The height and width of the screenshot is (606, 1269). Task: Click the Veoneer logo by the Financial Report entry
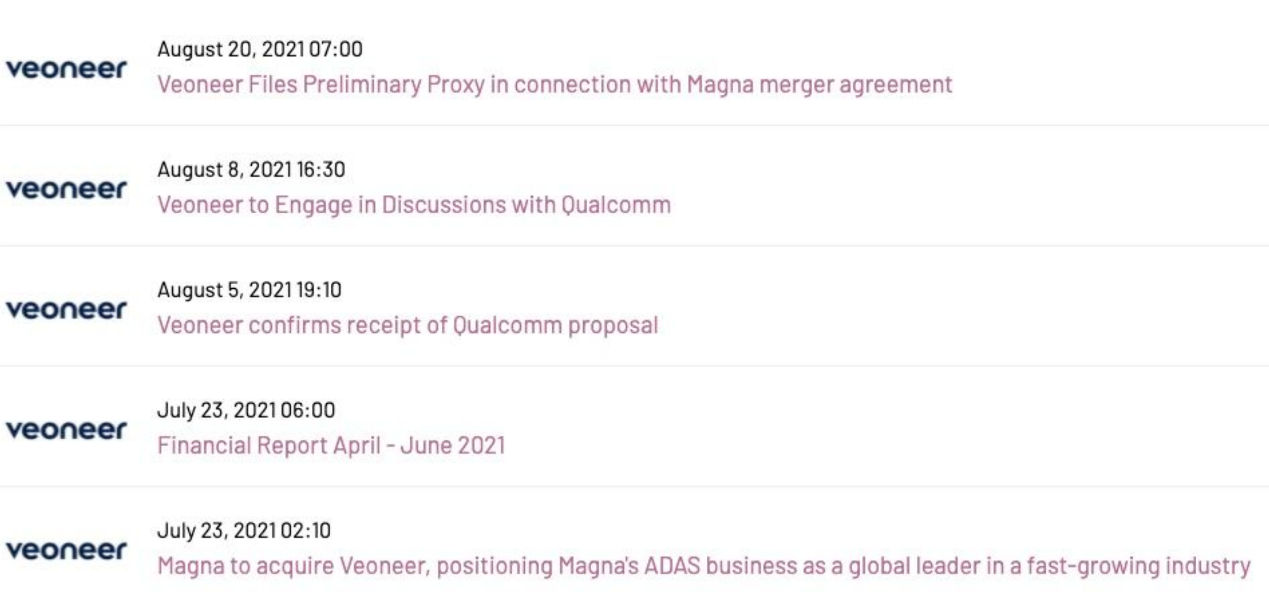pos(67,429)
